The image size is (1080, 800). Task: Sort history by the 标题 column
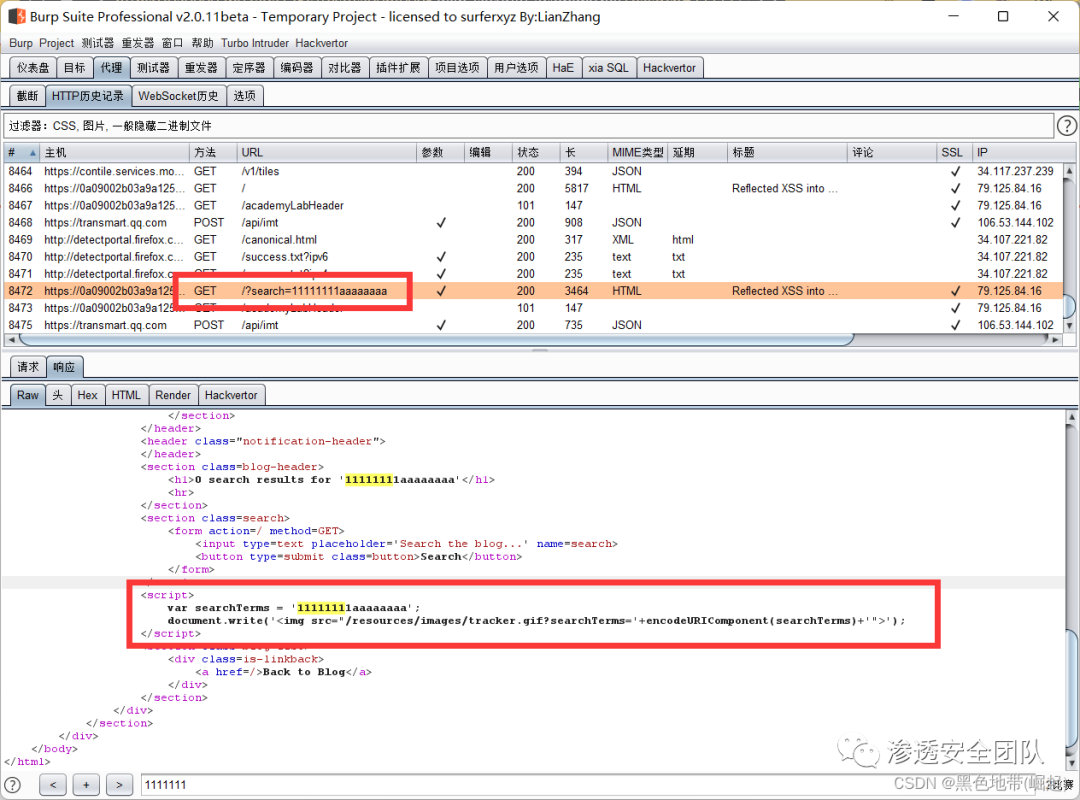click(787, 152)
